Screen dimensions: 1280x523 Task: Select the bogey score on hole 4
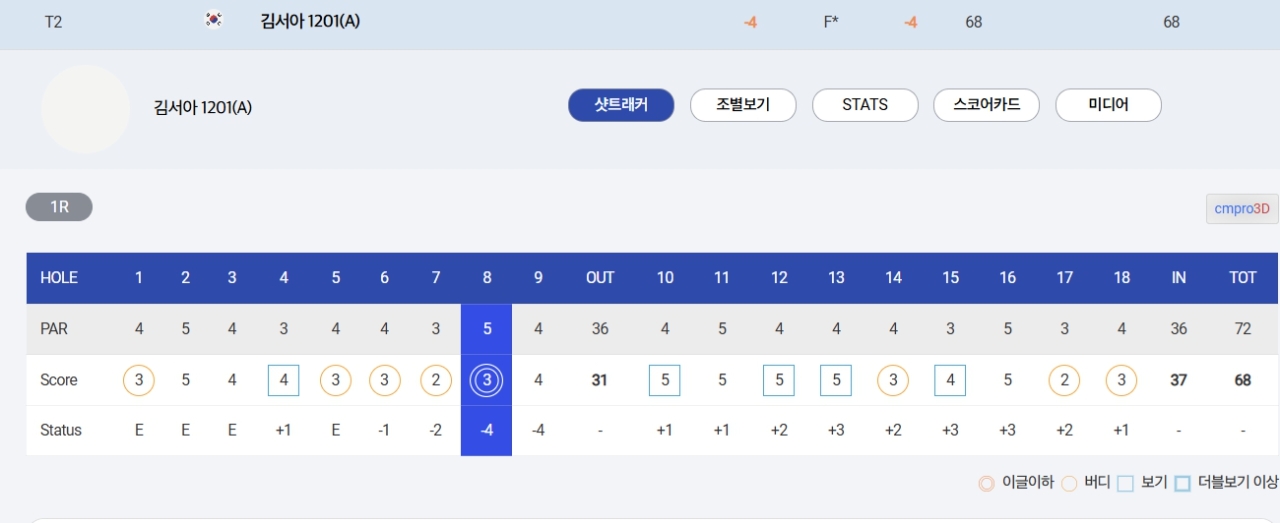pos(284,380)
